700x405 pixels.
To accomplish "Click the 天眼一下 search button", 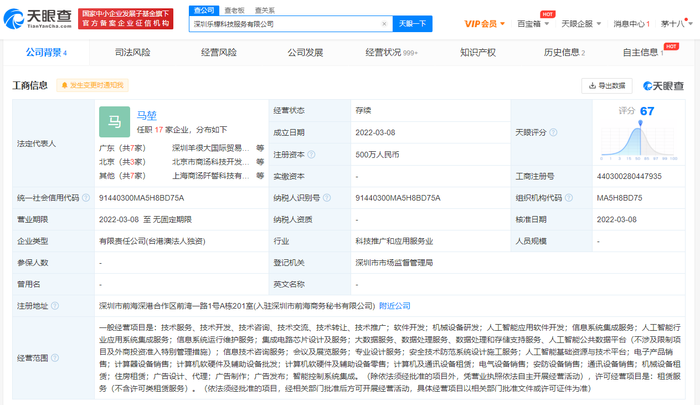I will coord(412,24).
